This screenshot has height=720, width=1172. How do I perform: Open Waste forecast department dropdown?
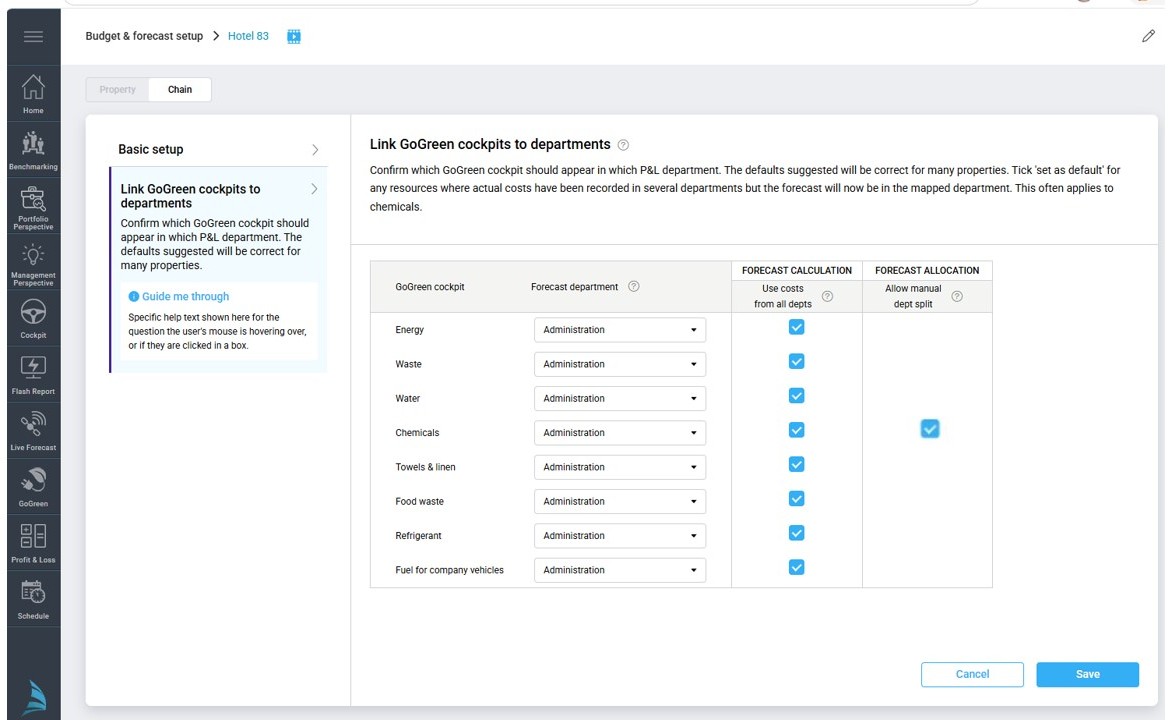tap(620, 364)
